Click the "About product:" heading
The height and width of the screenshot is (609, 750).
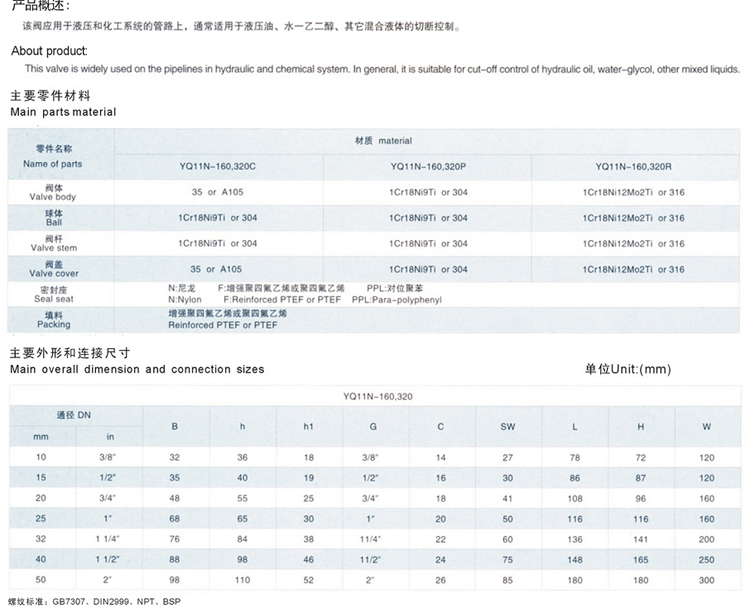pyautogui.click(x=49, y=51)
